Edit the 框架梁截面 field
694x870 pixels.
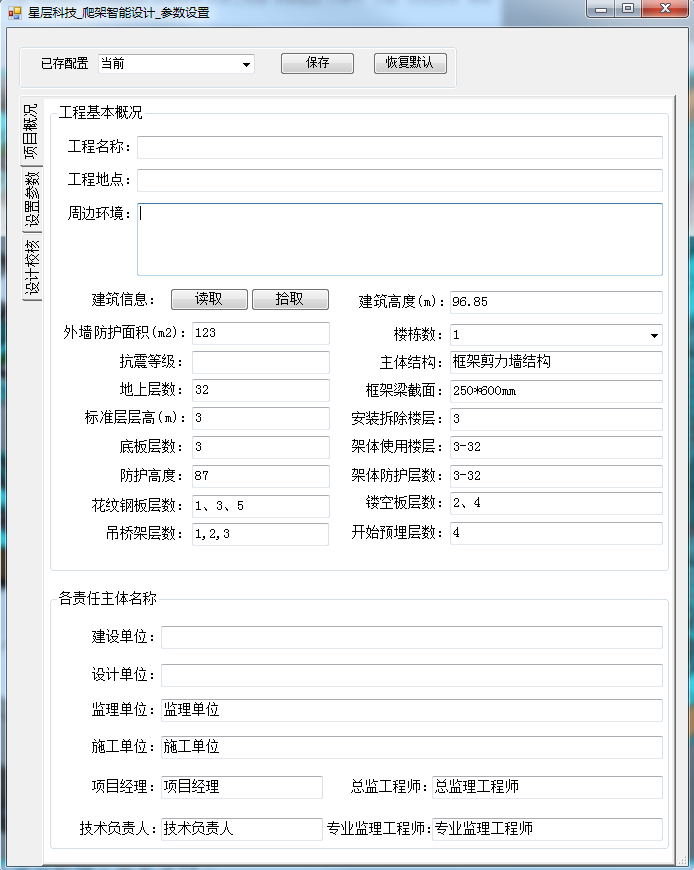(555, 391)
